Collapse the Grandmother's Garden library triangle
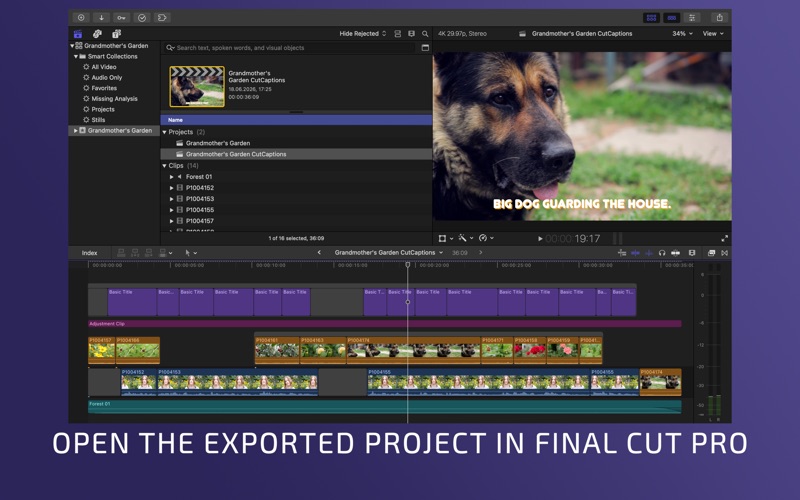 [x=72, y=45]
